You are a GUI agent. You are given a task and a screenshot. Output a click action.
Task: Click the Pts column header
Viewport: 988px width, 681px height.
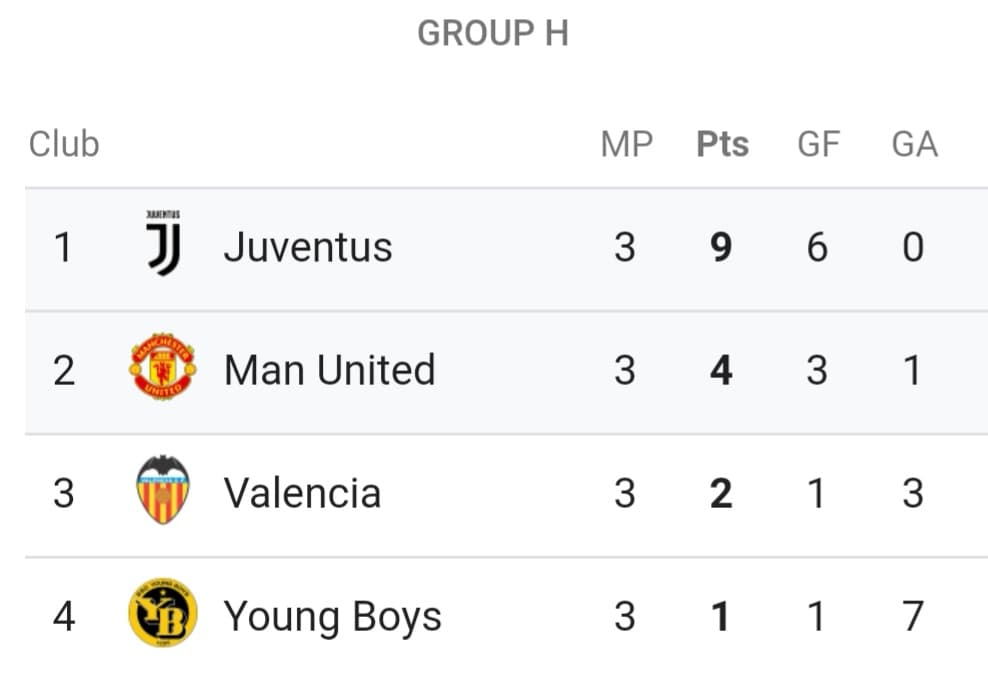723,144
